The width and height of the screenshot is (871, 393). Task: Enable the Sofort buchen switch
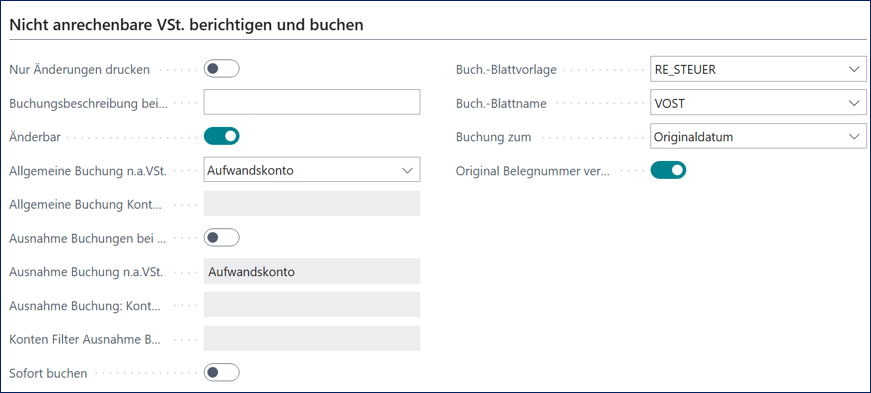coord(221,372)
